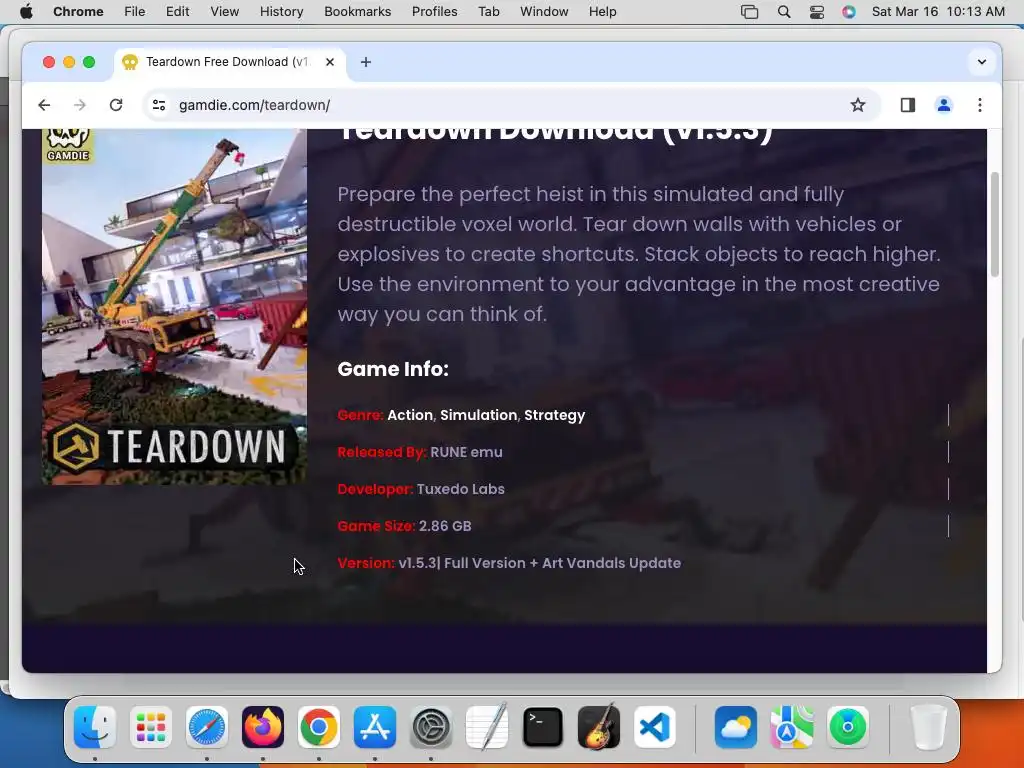Close the Teardown Free Download tab

pyautogui.click(x=330, y=62)
